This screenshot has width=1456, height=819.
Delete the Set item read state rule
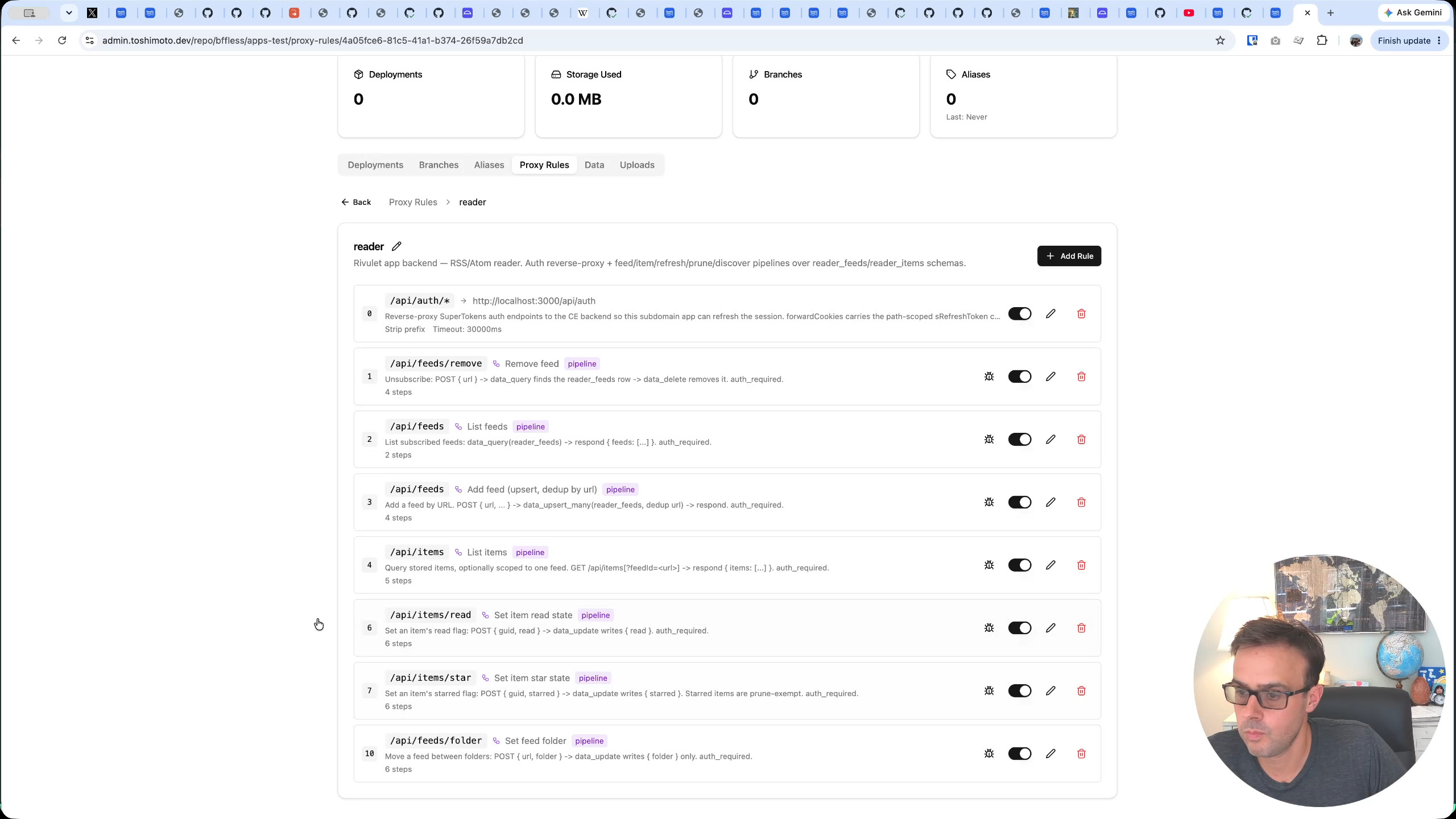[1081, 628]
